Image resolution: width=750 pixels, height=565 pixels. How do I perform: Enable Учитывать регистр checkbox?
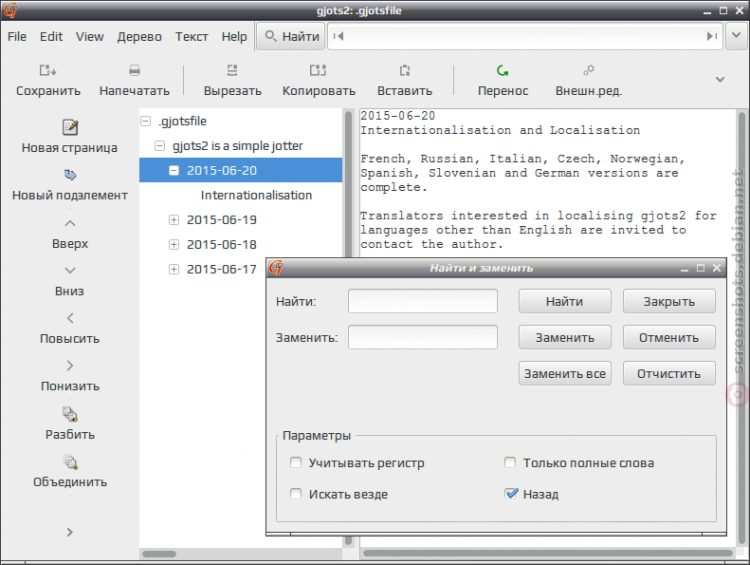tap(296, 463)
